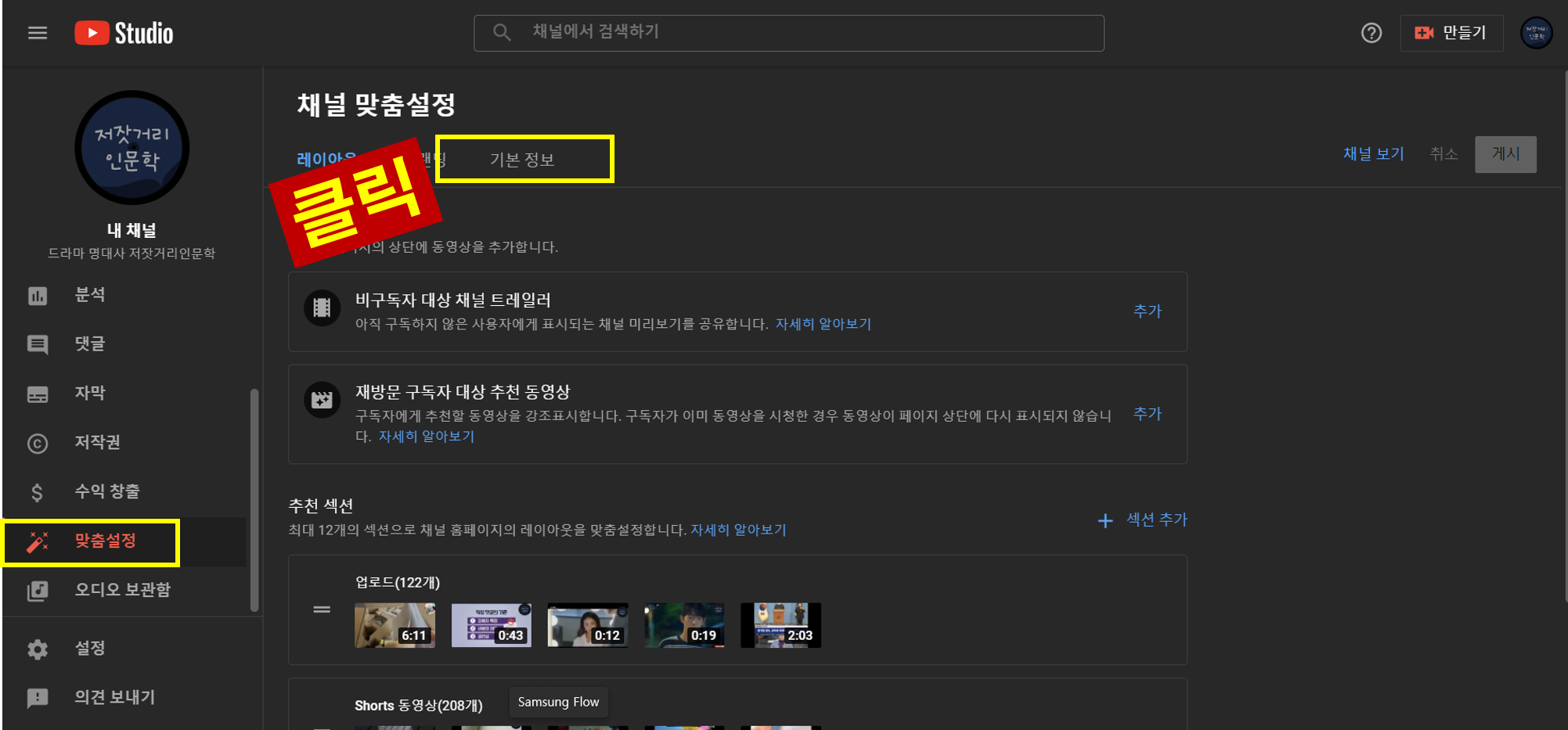The width and height of the screenshot is (1568, 730).
Task: Click the 내 채널 label
Action: (132, 230)
